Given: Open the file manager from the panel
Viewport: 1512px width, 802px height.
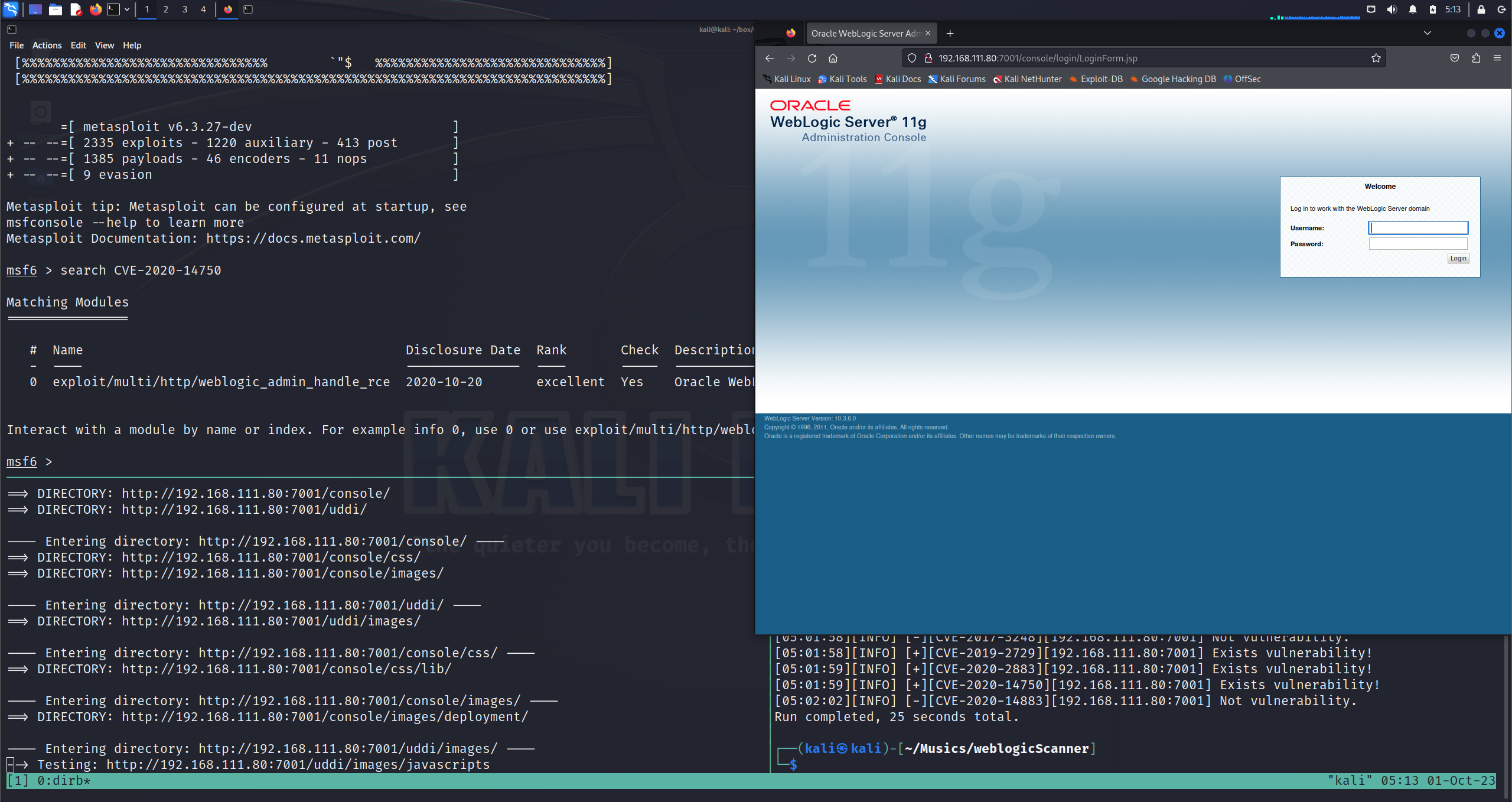Looking at the screenshot, I should click(x=56, y=9).
